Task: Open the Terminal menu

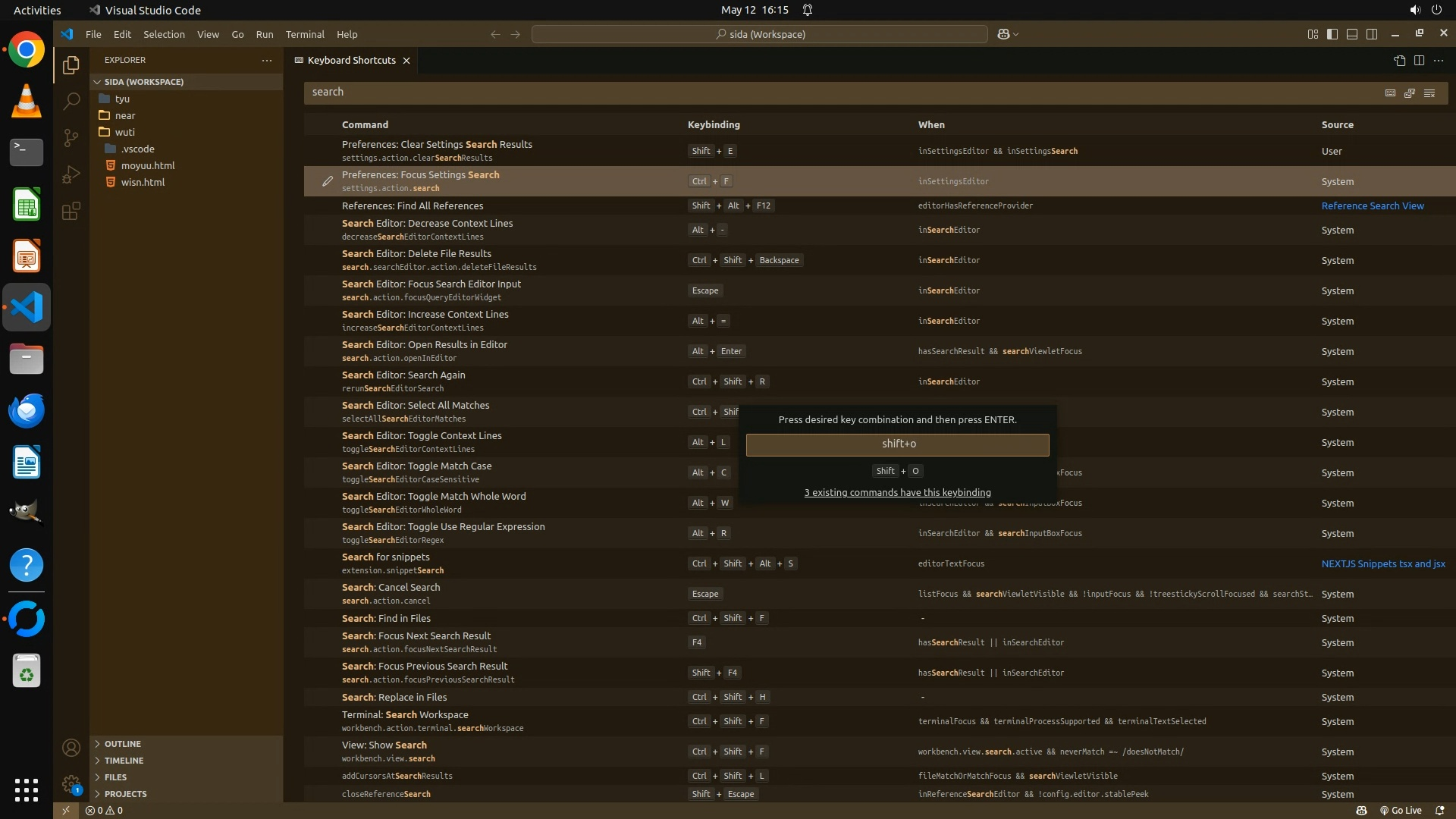Action: [305, 34]
